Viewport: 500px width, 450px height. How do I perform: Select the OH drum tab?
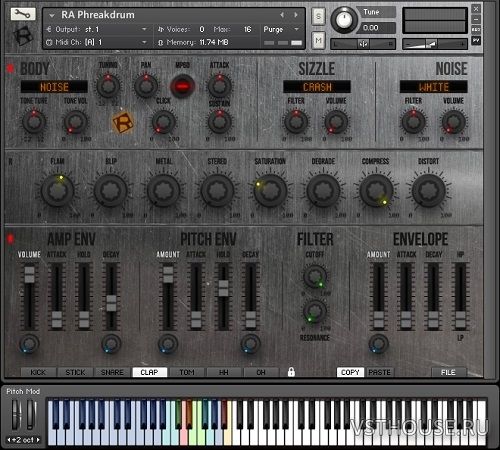(x=261, y=372)
